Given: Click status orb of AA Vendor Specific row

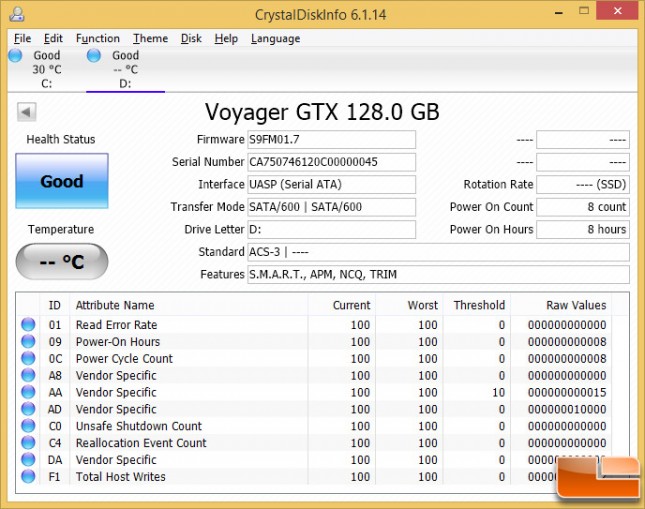Looking at the screenshot, I should coord(28,392).
